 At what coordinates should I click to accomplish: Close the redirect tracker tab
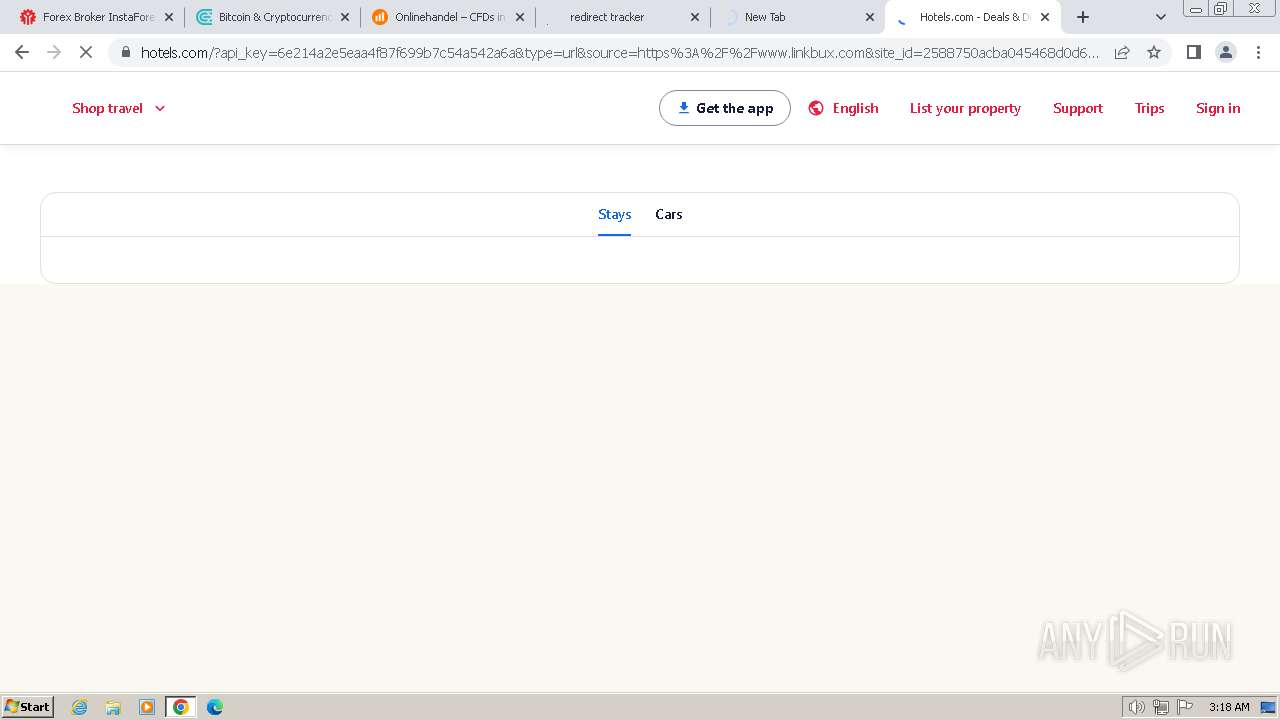click(695, 17)
